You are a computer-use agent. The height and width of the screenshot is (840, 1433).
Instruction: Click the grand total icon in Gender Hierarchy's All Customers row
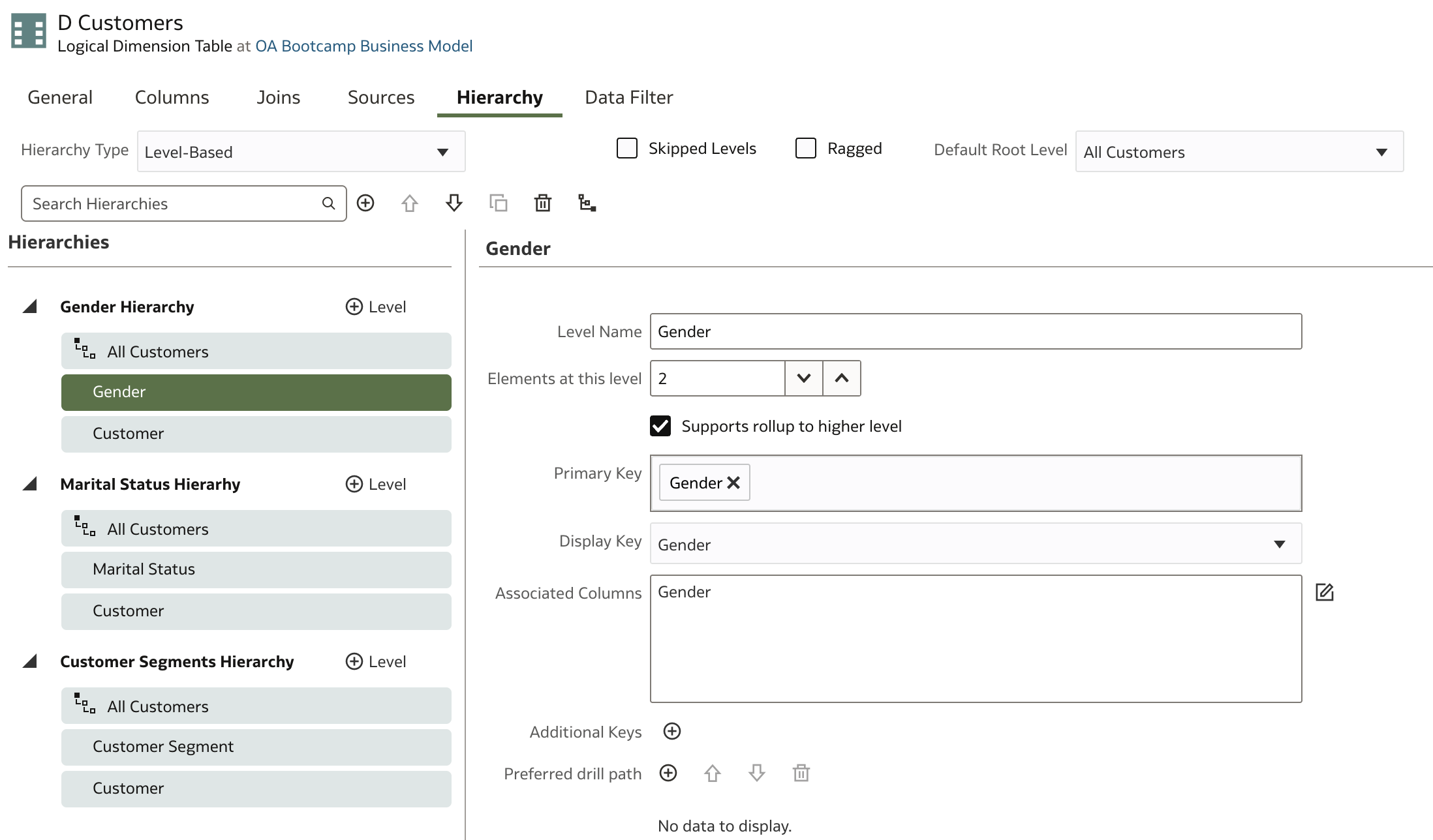[x=85, y=349]
